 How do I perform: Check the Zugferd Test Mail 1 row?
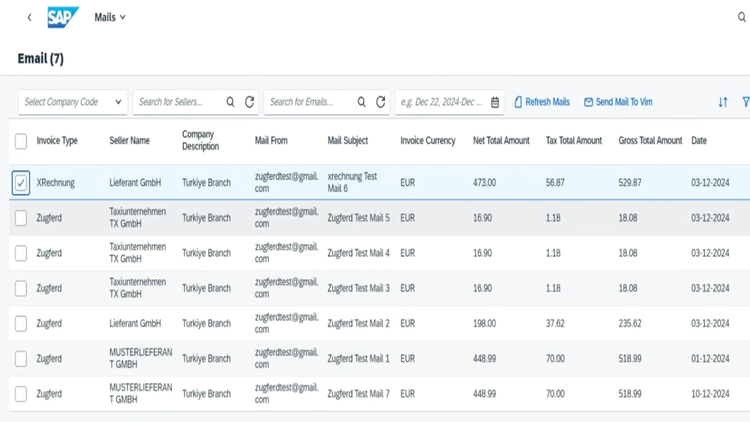[21, 359]
